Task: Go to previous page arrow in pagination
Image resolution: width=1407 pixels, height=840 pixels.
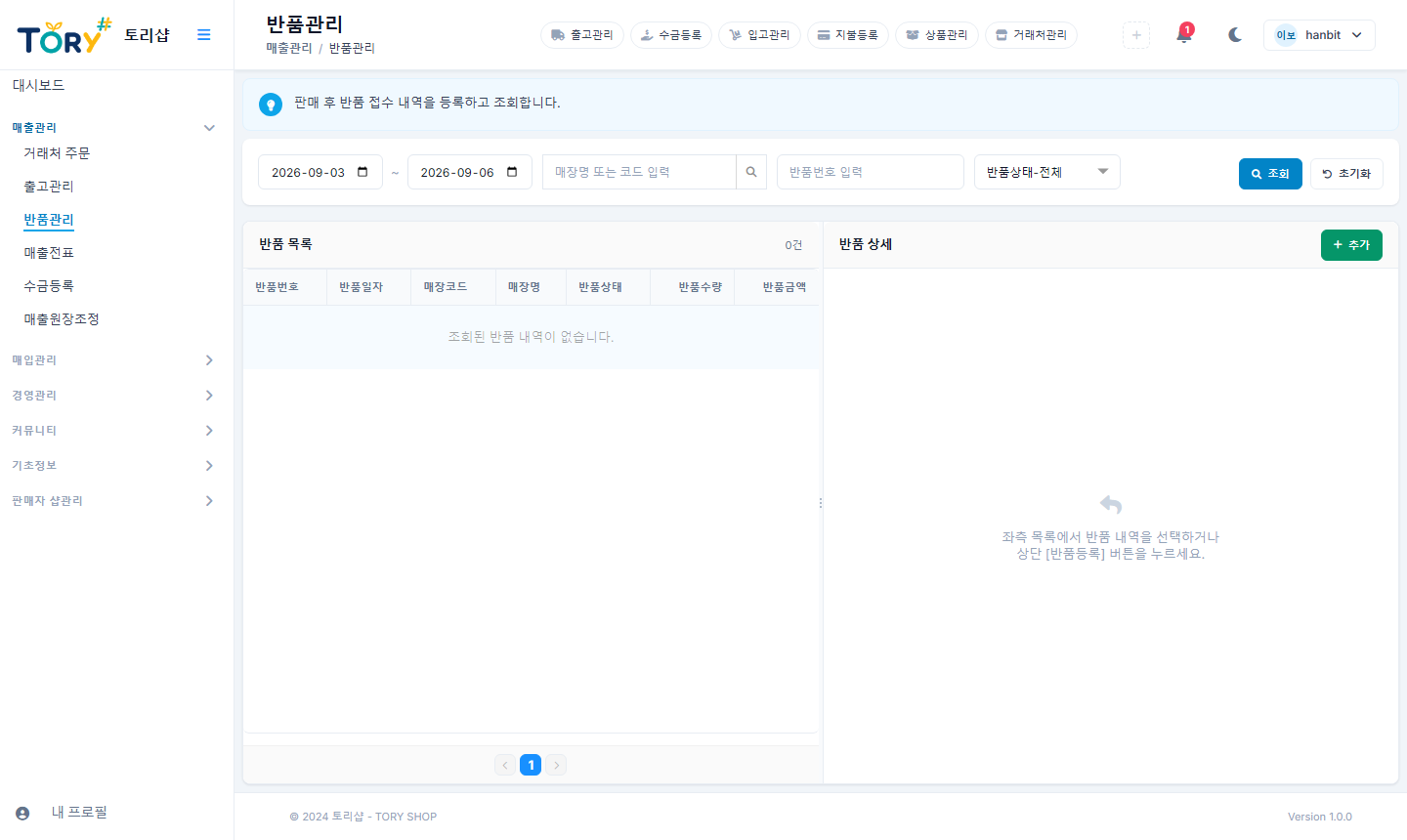Action: tap(505, 765)
